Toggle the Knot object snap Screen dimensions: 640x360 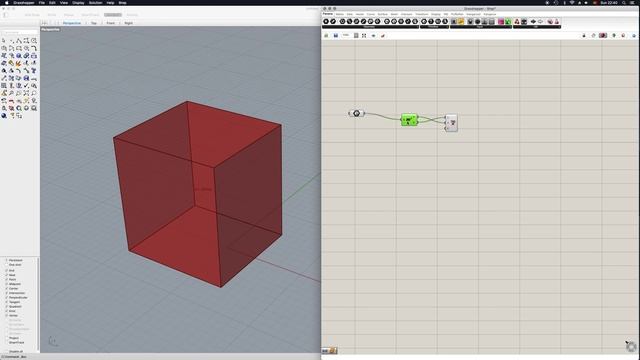pos(11,311)
